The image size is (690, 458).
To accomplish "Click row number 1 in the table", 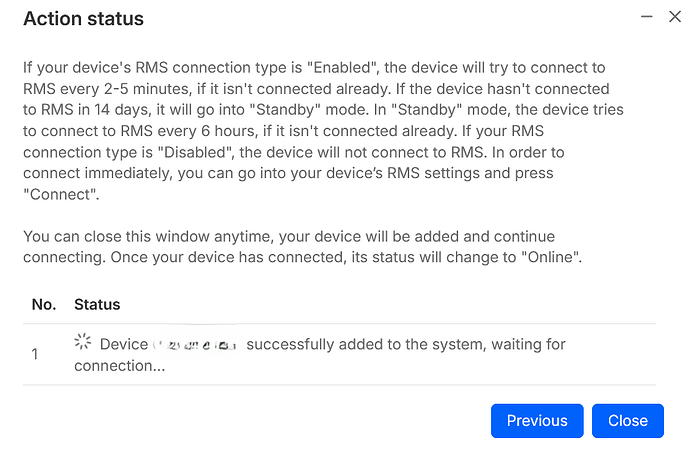I will [35, 354].
